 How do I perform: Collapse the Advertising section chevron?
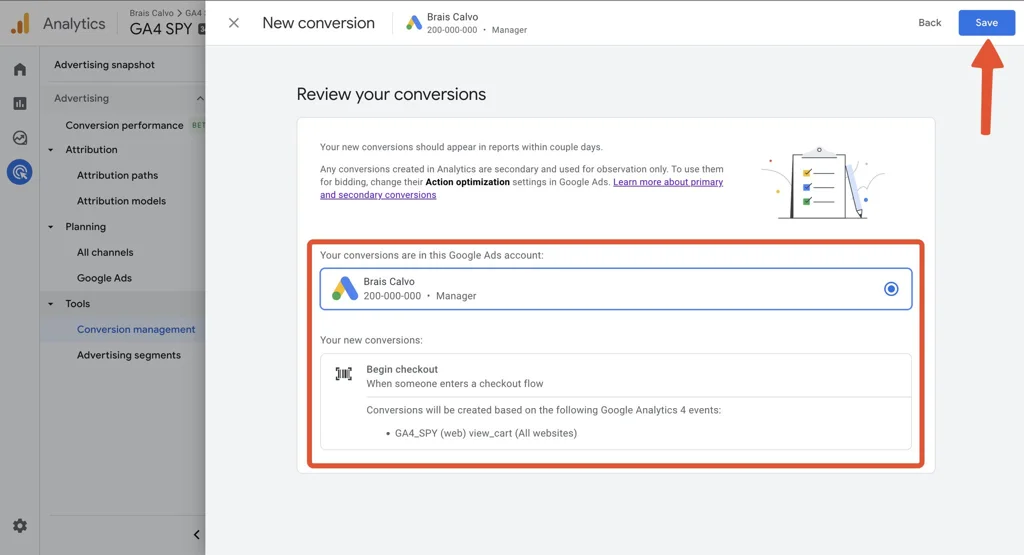200,99
